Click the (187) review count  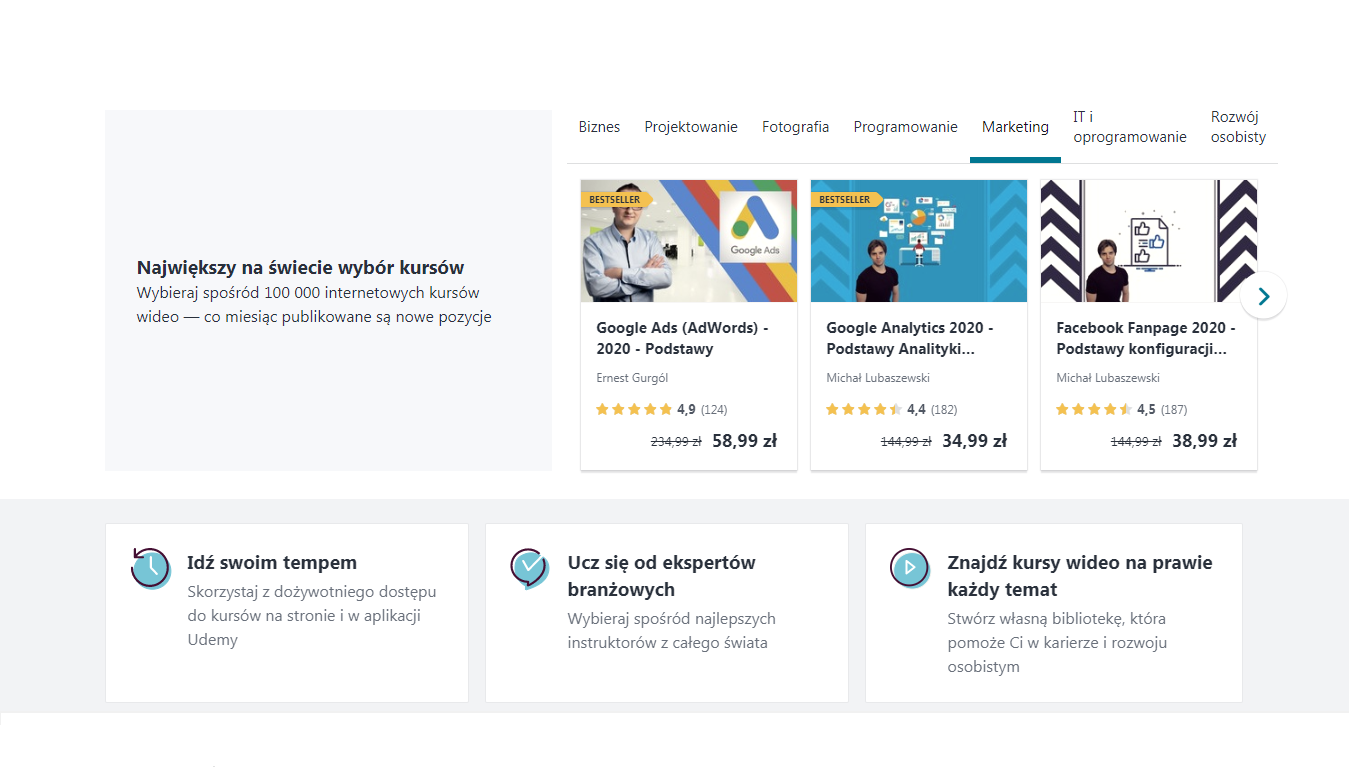[x=1174, y=410]
